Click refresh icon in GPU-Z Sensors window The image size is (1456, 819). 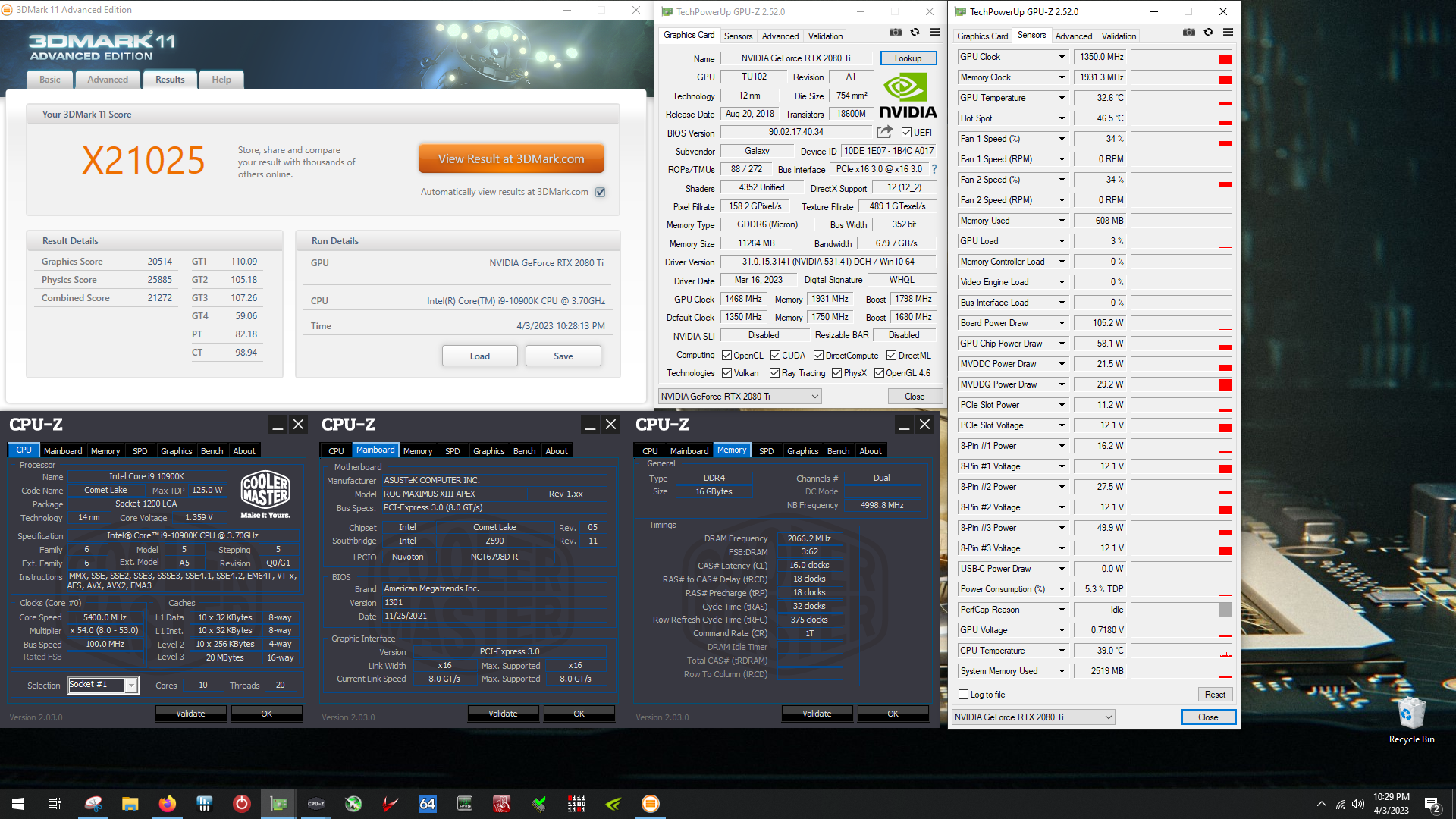click(1209, 33)
